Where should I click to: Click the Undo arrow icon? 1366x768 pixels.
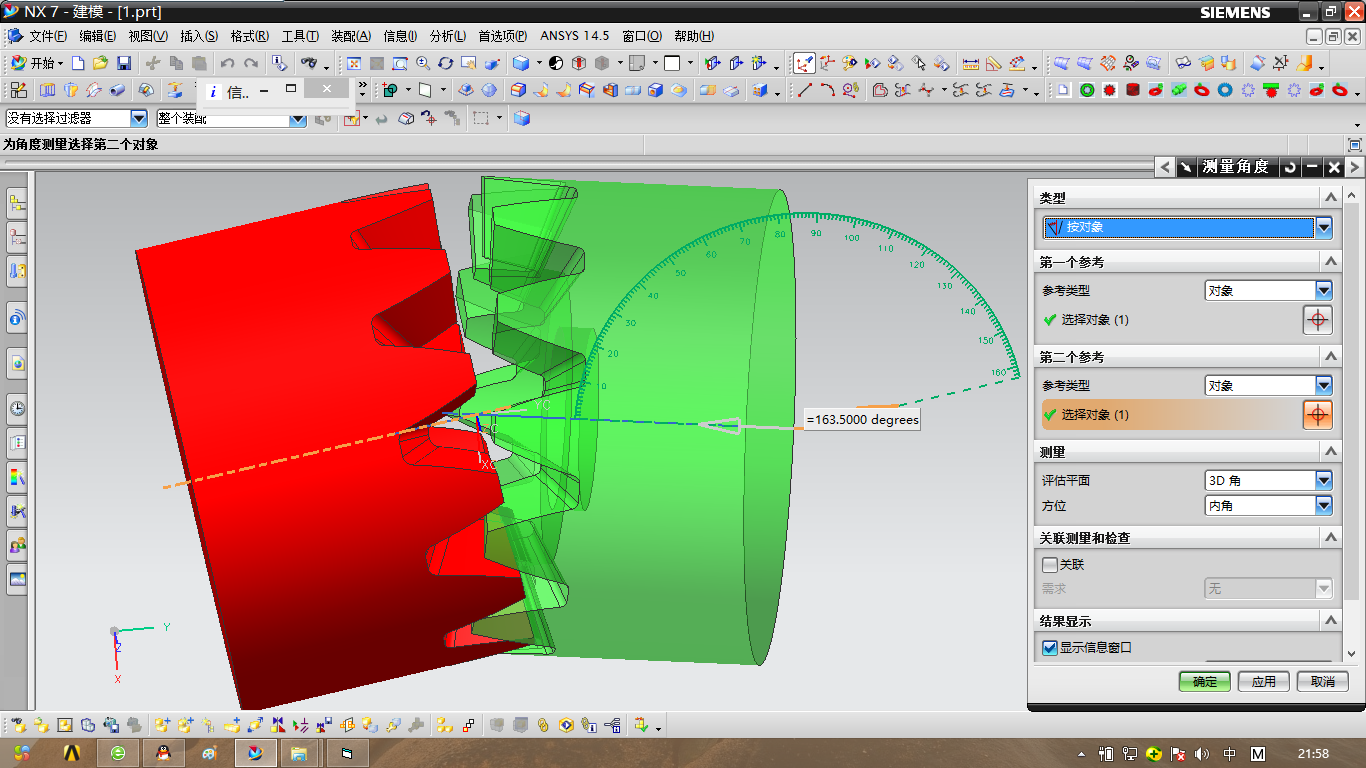[x=228, y=63]
